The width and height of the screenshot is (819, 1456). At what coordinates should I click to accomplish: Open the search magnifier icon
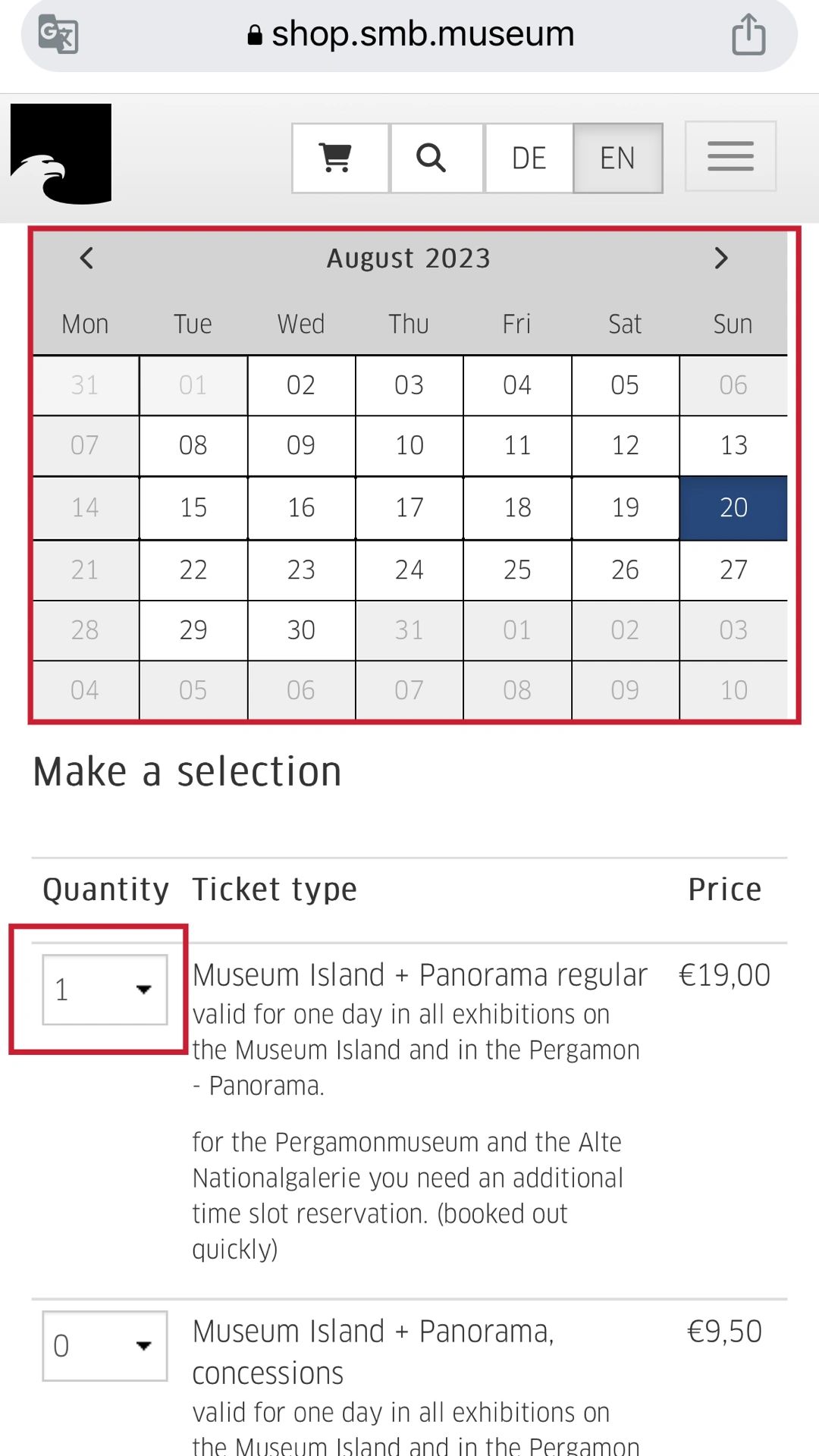click(x=436, y=158)
